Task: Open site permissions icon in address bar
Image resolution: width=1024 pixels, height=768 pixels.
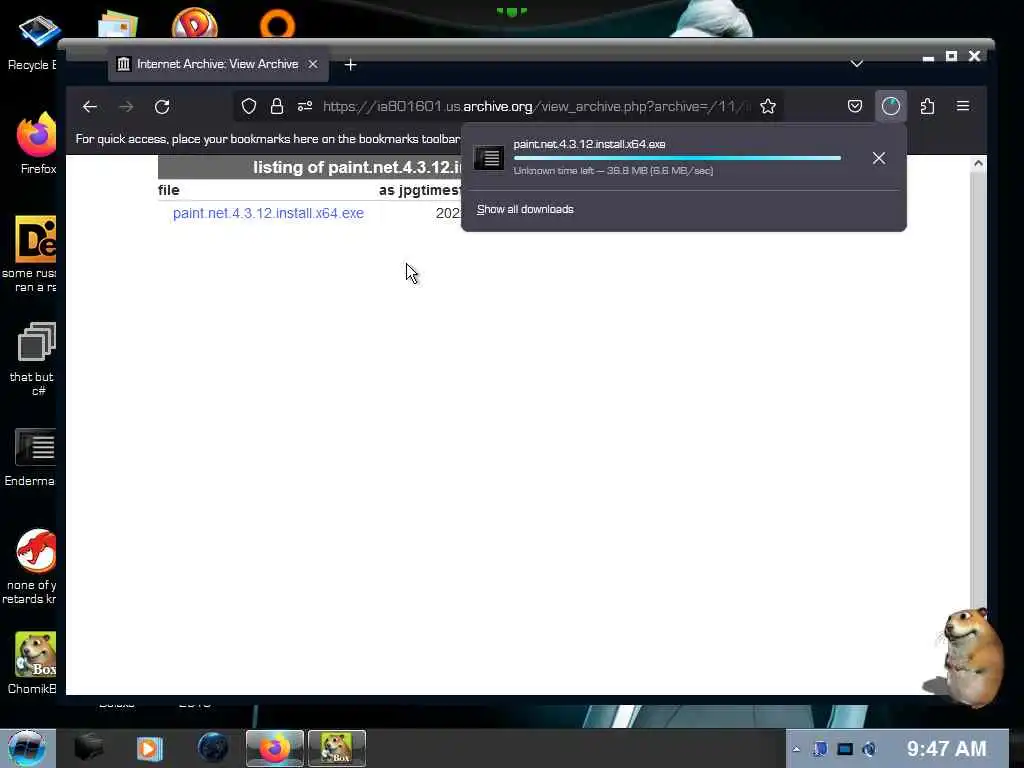Action: click(305, 106)
